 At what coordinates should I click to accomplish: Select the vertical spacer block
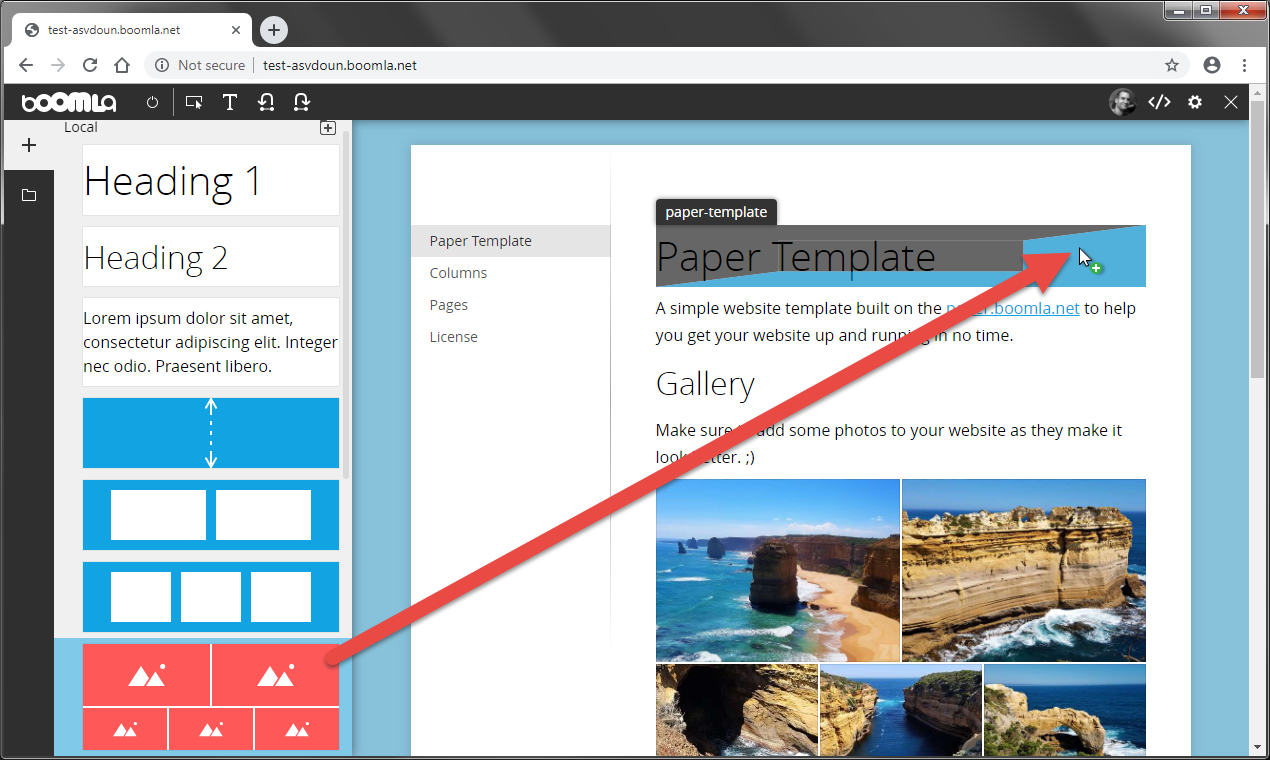[211, 433]
